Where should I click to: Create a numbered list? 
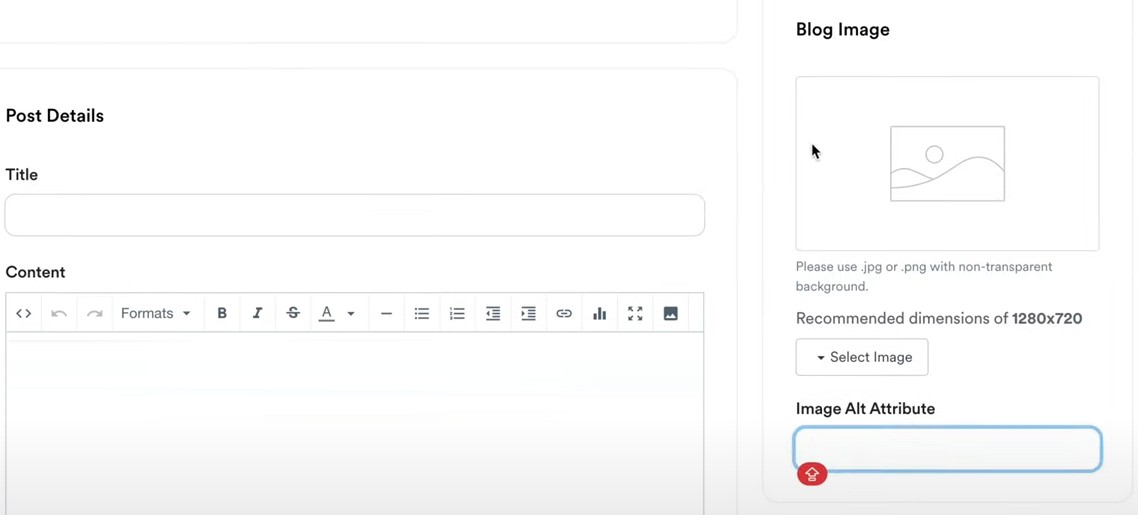point(457,313)
